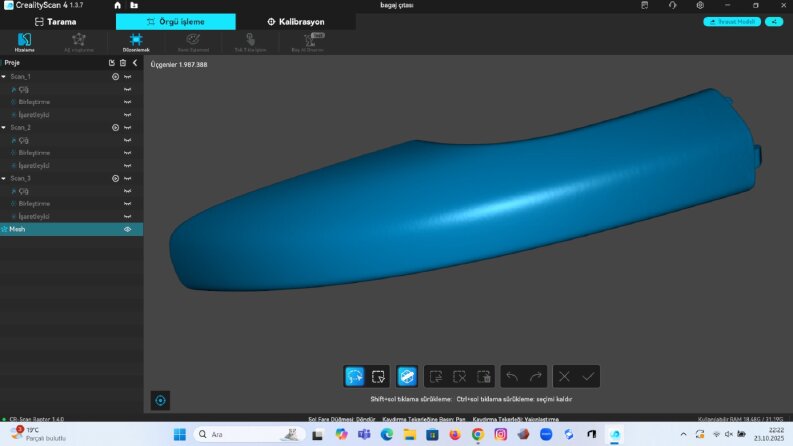793x446 pixels.
Task: Open the support headset icon
Action: coord(672,5)
